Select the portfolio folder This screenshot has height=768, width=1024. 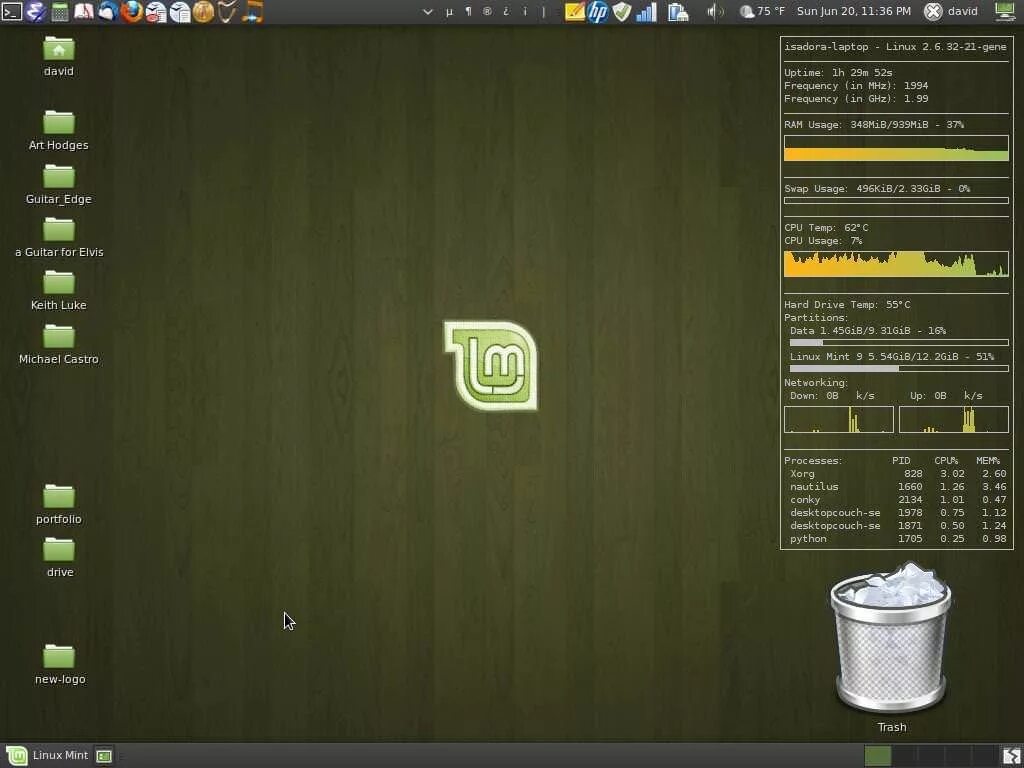tap(59, 504)
